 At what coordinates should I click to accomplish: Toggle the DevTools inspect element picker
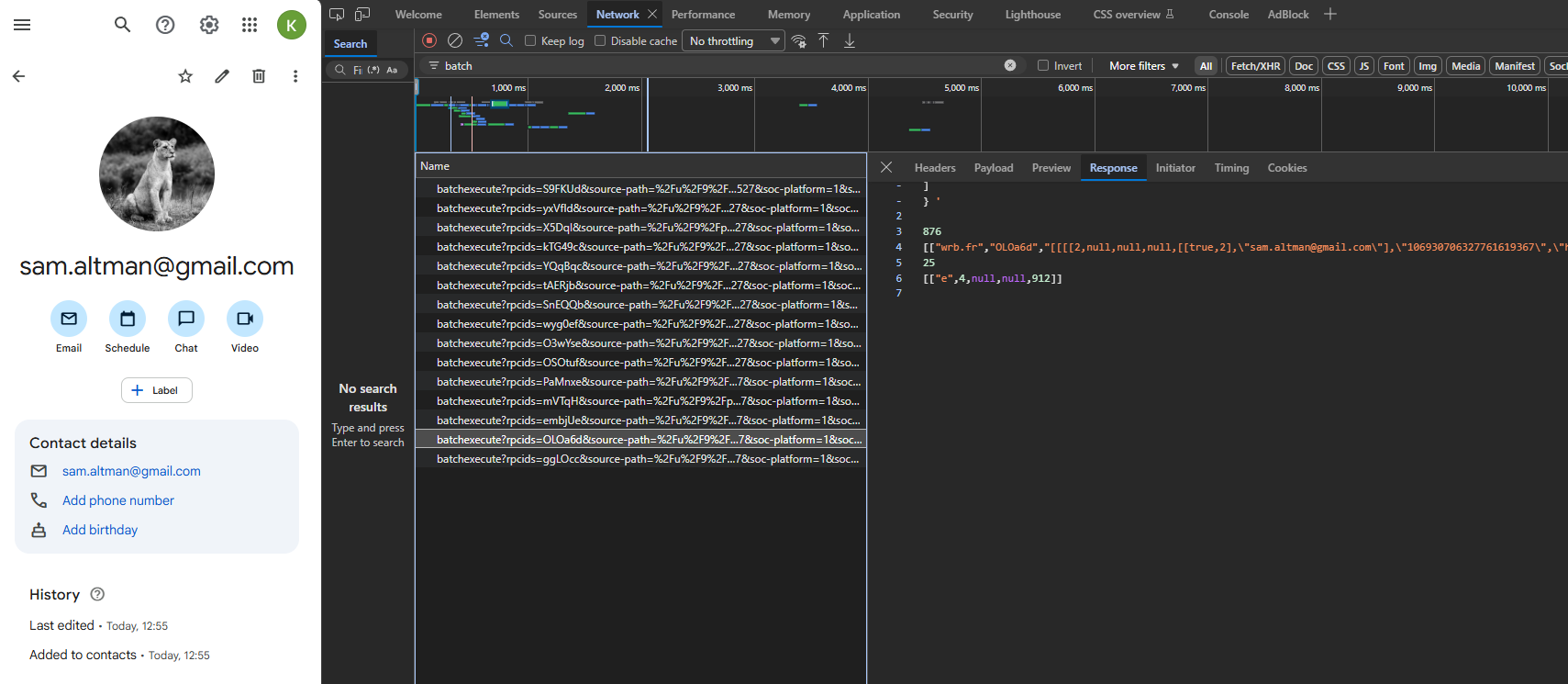coord(337,14)
